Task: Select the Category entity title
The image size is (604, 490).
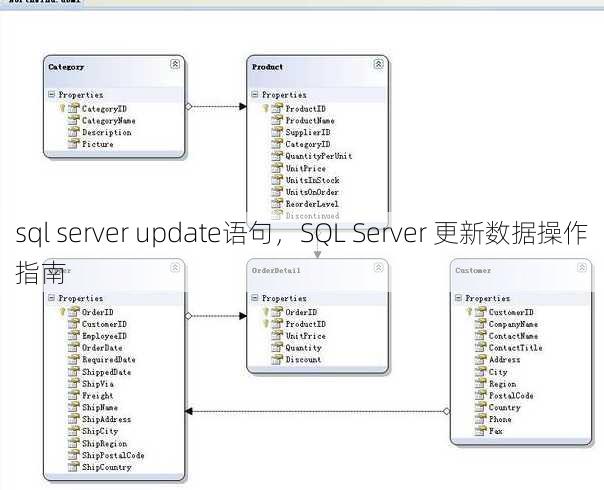Action: [66, 67]
